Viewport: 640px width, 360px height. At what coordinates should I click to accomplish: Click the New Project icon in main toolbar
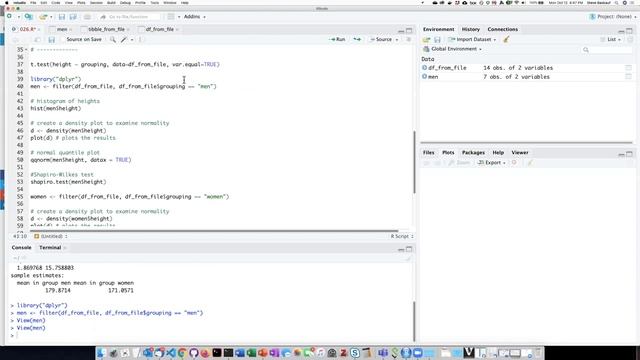click(29, 17)
